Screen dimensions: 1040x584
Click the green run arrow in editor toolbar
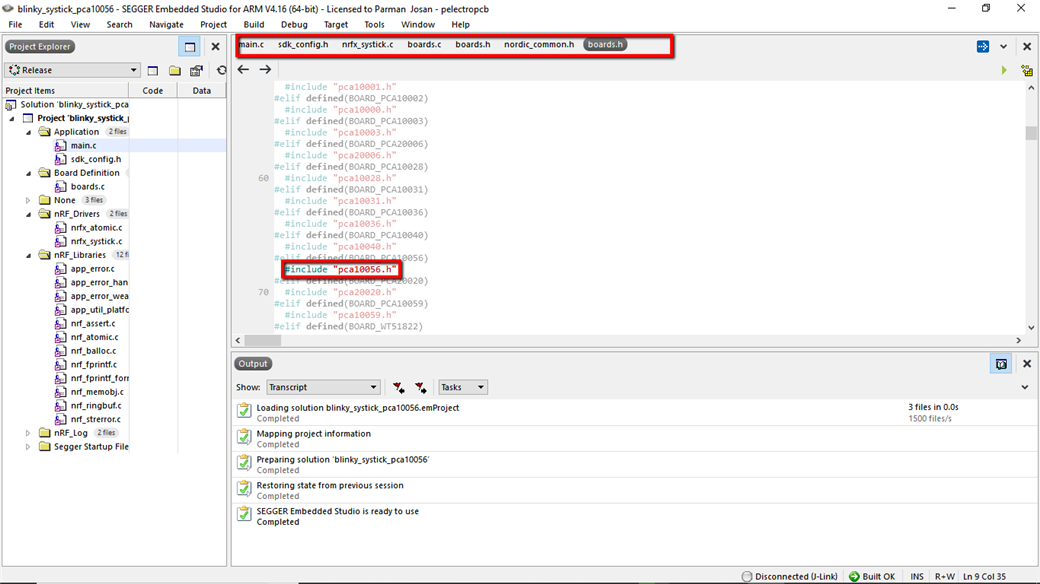point(1004,70)
